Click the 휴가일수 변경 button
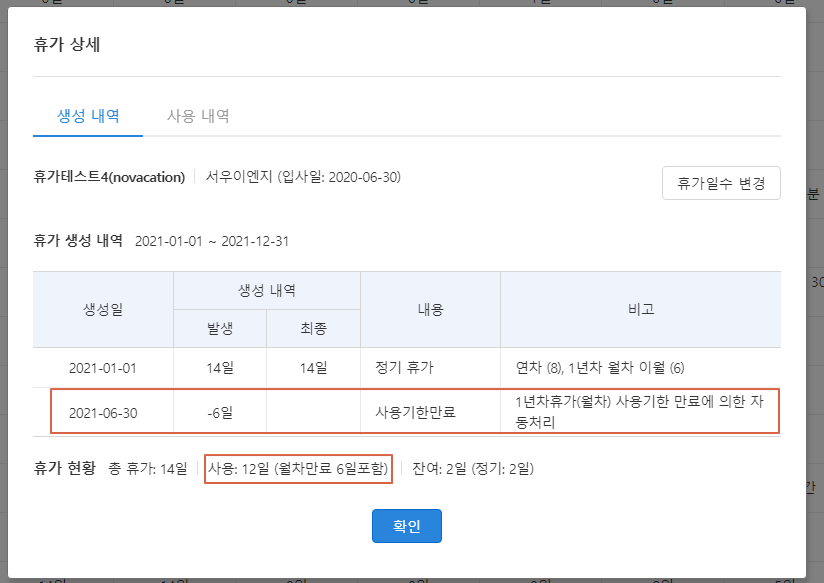This screenshot has width=824, height=583. coord(720,184)
